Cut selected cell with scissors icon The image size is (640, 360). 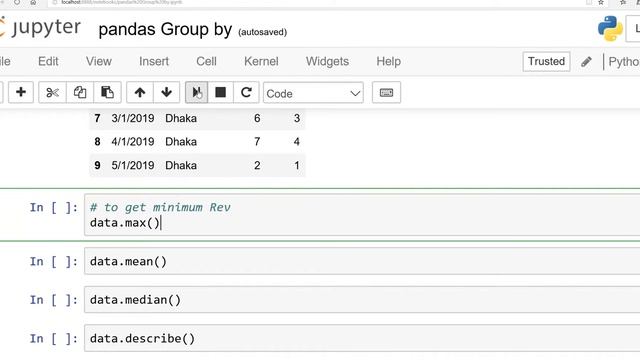point(52,92)
